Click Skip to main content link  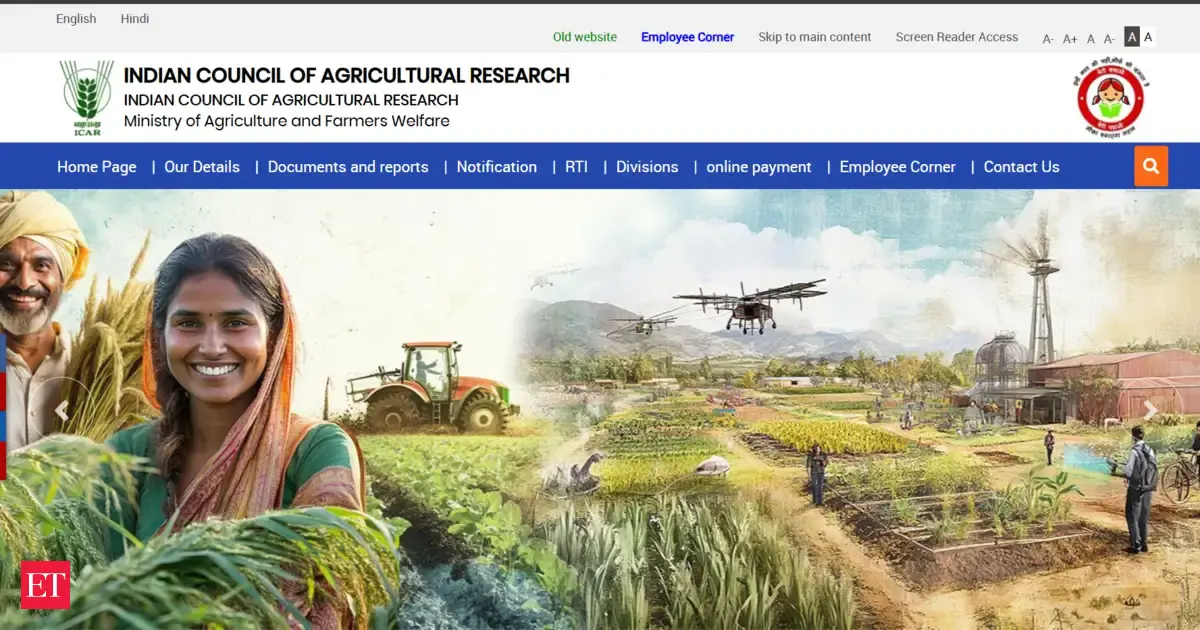[815, 37]
